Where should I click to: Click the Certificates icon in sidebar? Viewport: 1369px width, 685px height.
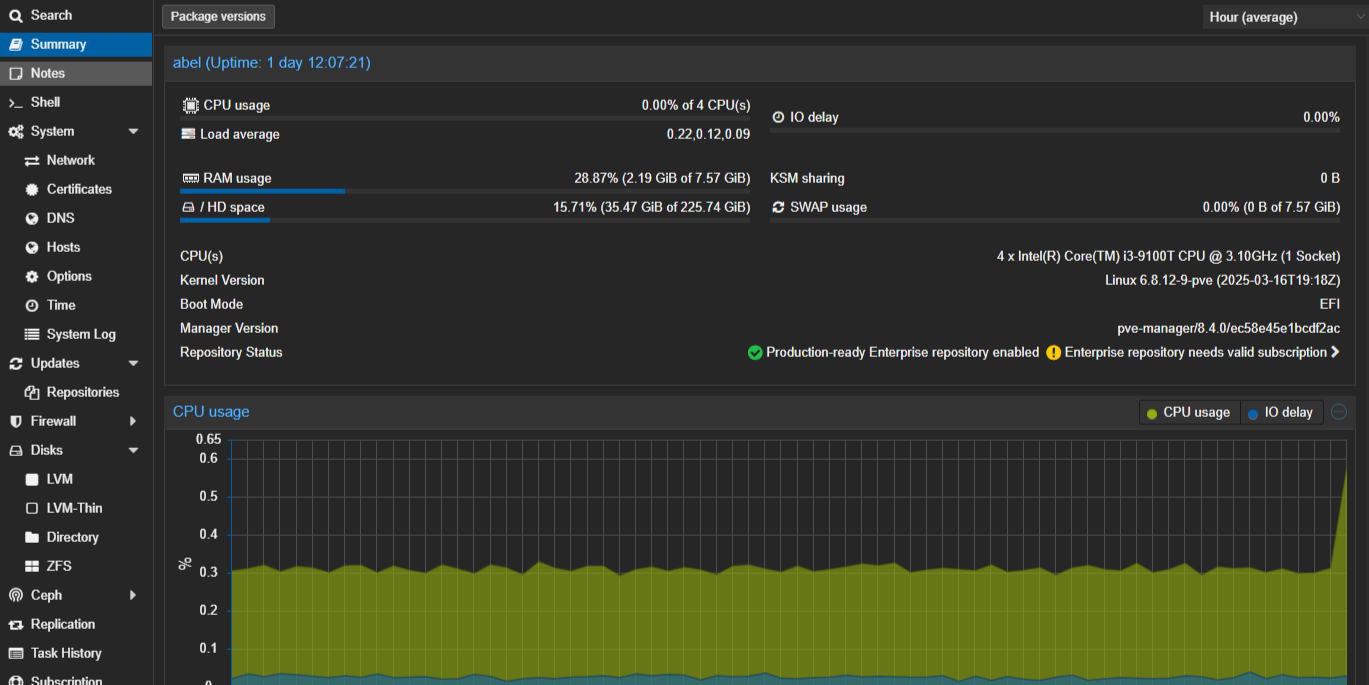pyautogui.click(x=32, y=189)
